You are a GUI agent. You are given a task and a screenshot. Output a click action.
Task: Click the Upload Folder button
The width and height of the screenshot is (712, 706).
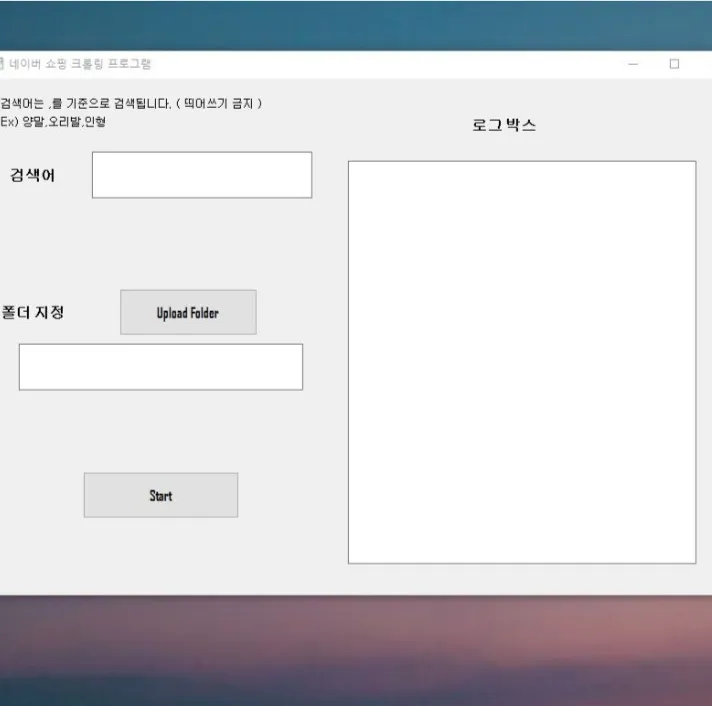188,312
